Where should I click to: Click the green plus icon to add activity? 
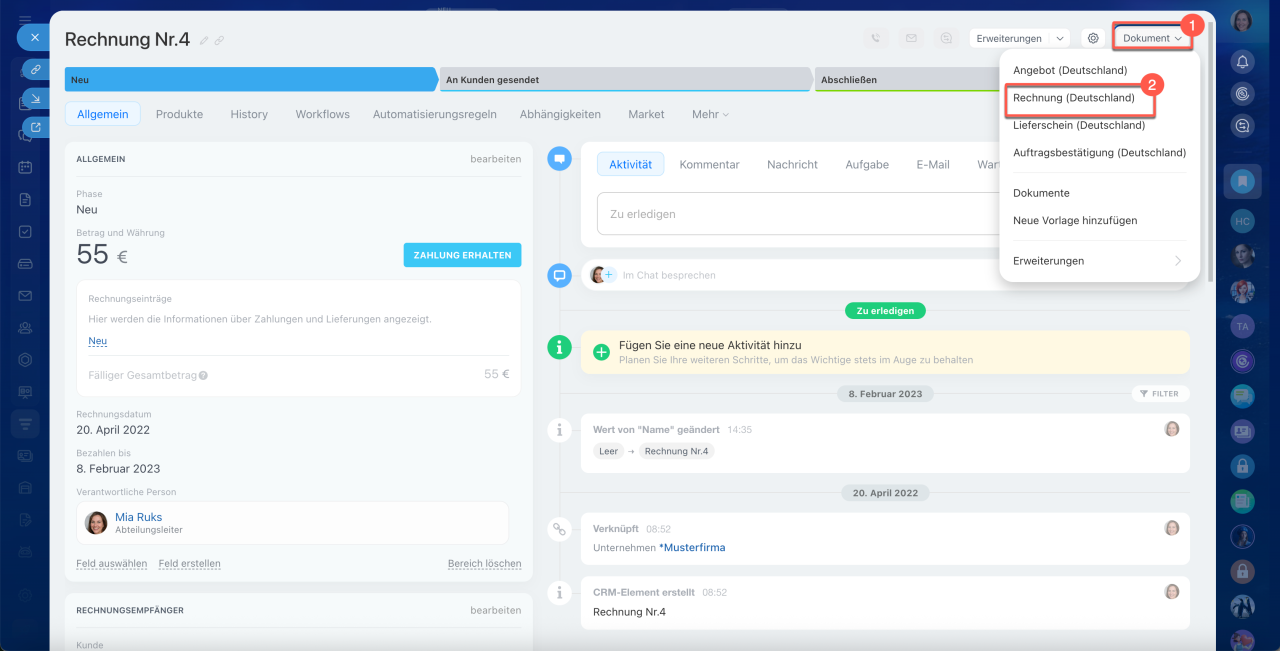(x=601, y=352)
